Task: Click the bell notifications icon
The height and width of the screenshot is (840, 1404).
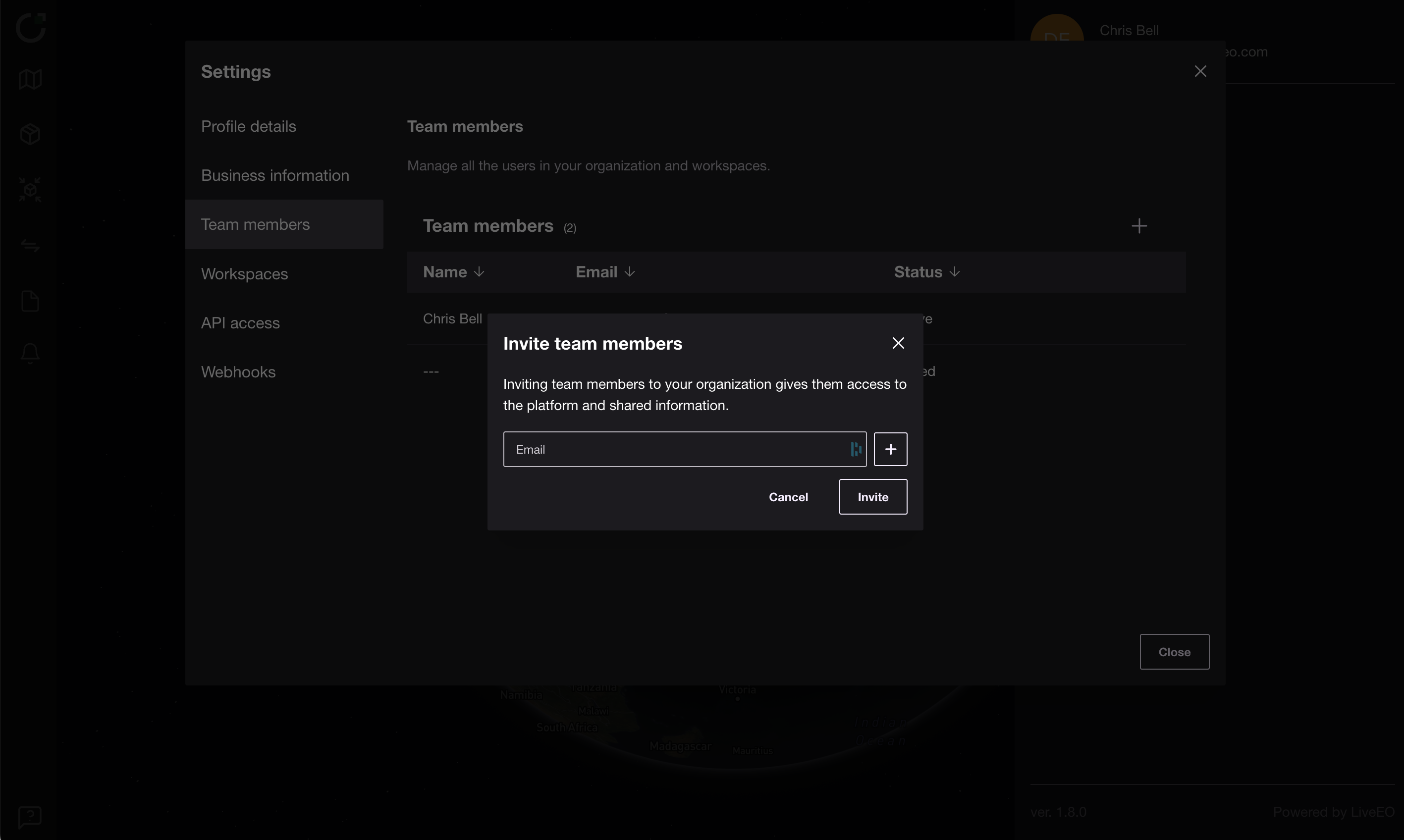Action: click(x=30, y=354)
